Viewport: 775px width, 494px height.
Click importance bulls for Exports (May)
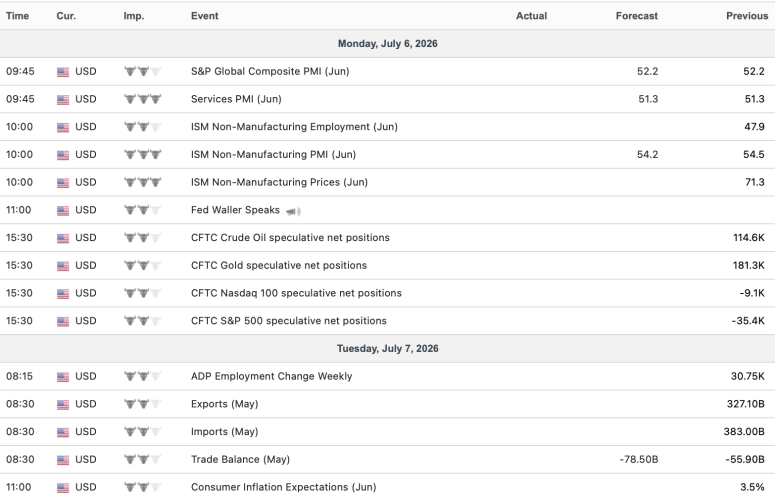tap(142, 404)
